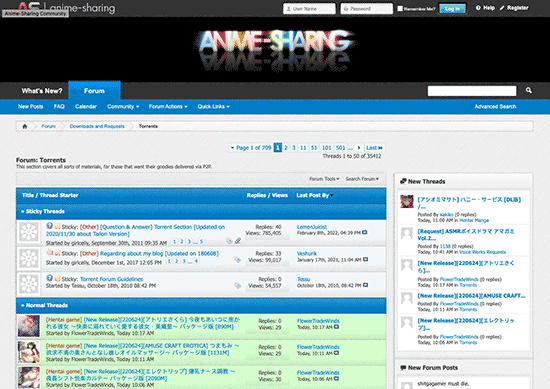Viewport: 550px width, 389px height.
Task: Click the Log in button
Action: tap(452, 9)
